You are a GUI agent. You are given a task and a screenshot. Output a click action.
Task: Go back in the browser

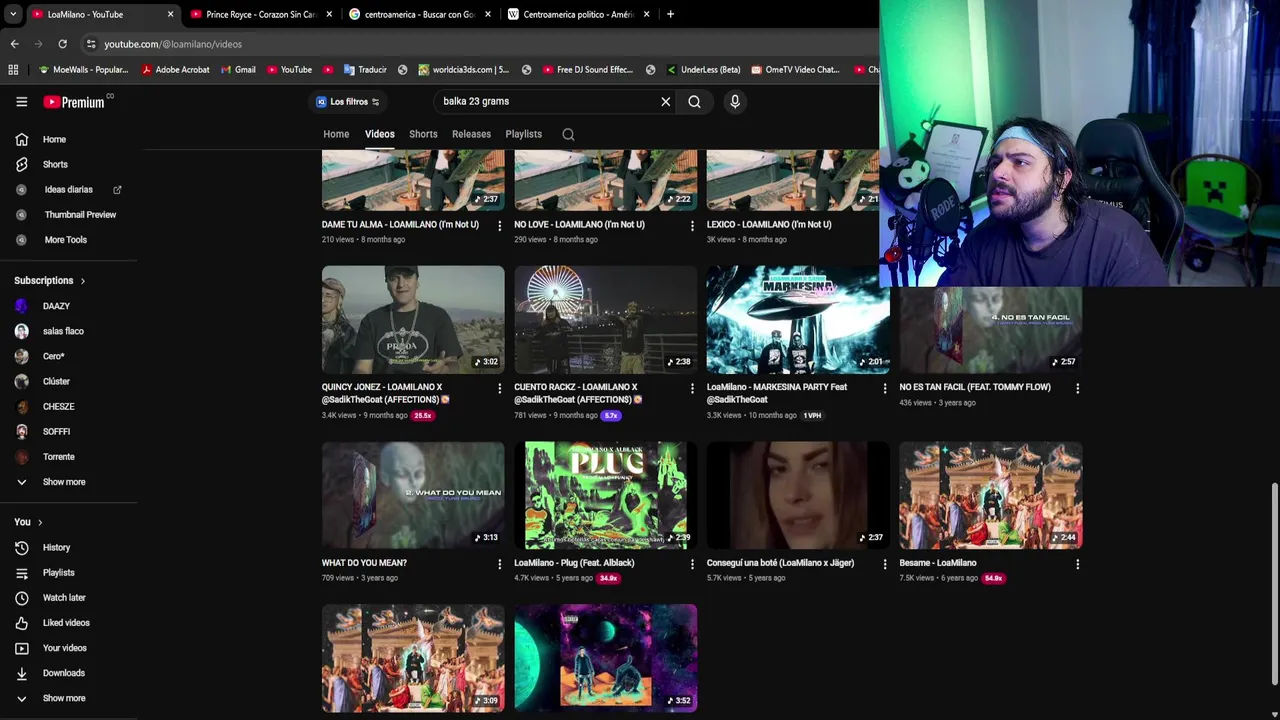[14, 44]
